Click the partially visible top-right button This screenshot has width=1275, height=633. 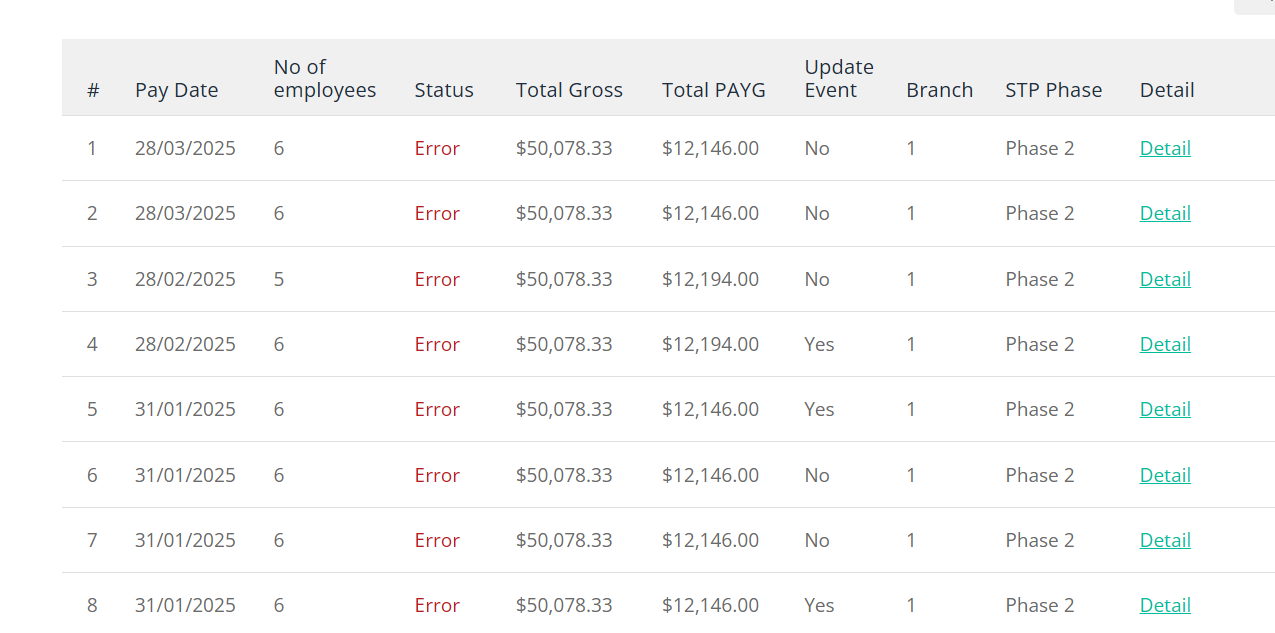tap(1254, 6)
